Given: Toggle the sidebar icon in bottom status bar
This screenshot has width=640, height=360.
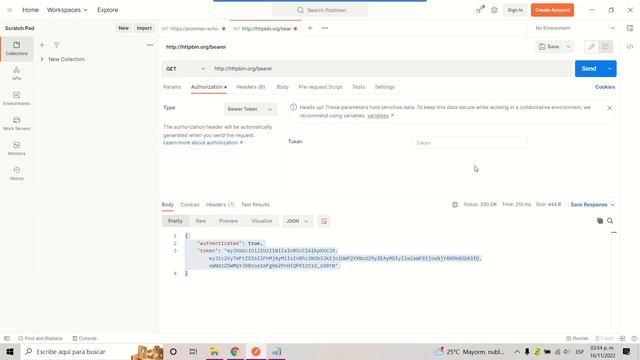Looking at the screenshot, I should [7, 338].
